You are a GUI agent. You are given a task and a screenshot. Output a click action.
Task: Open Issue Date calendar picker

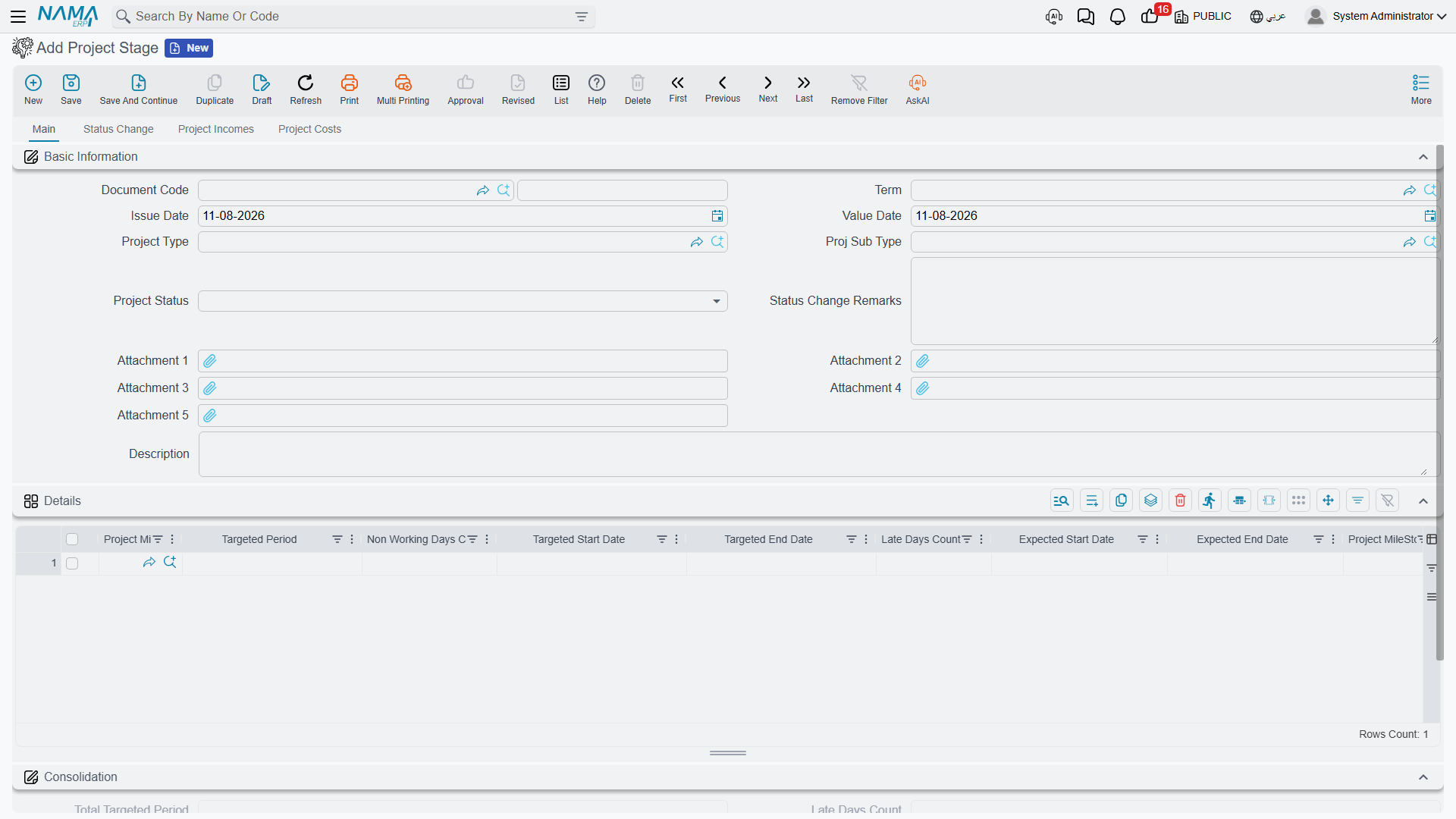coord(717,216)
